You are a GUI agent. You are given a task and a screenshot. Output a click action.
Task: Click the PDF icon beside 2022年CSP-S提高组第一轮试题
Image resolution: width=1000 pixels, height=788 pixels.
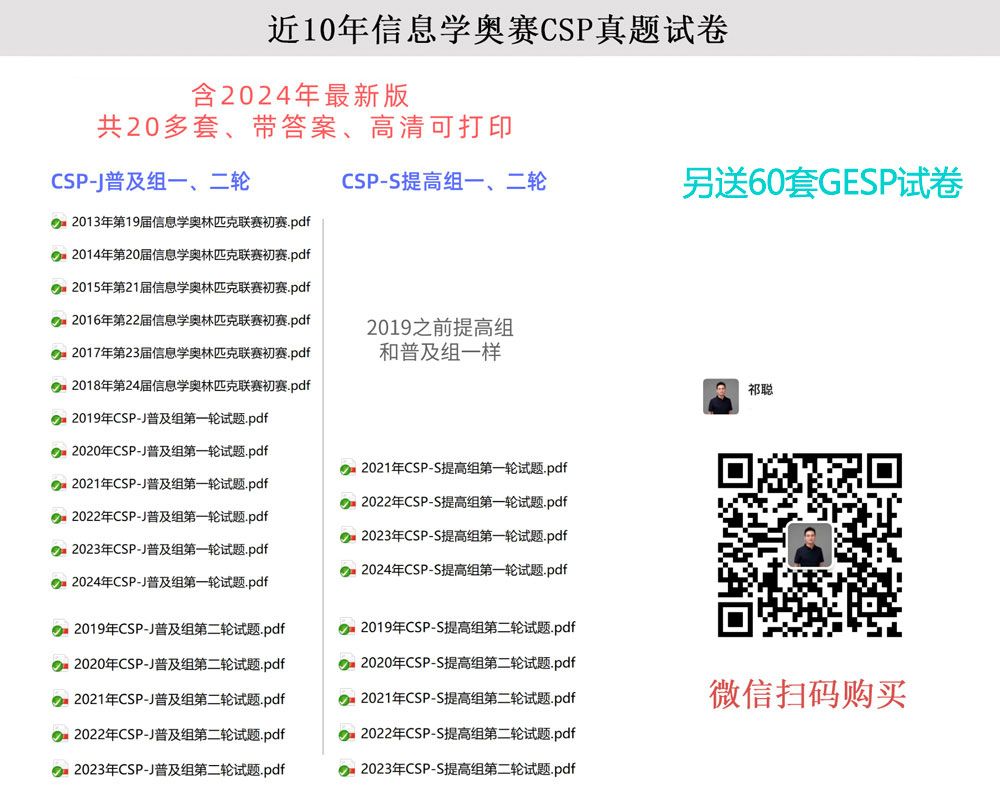[x=348, y=502]
